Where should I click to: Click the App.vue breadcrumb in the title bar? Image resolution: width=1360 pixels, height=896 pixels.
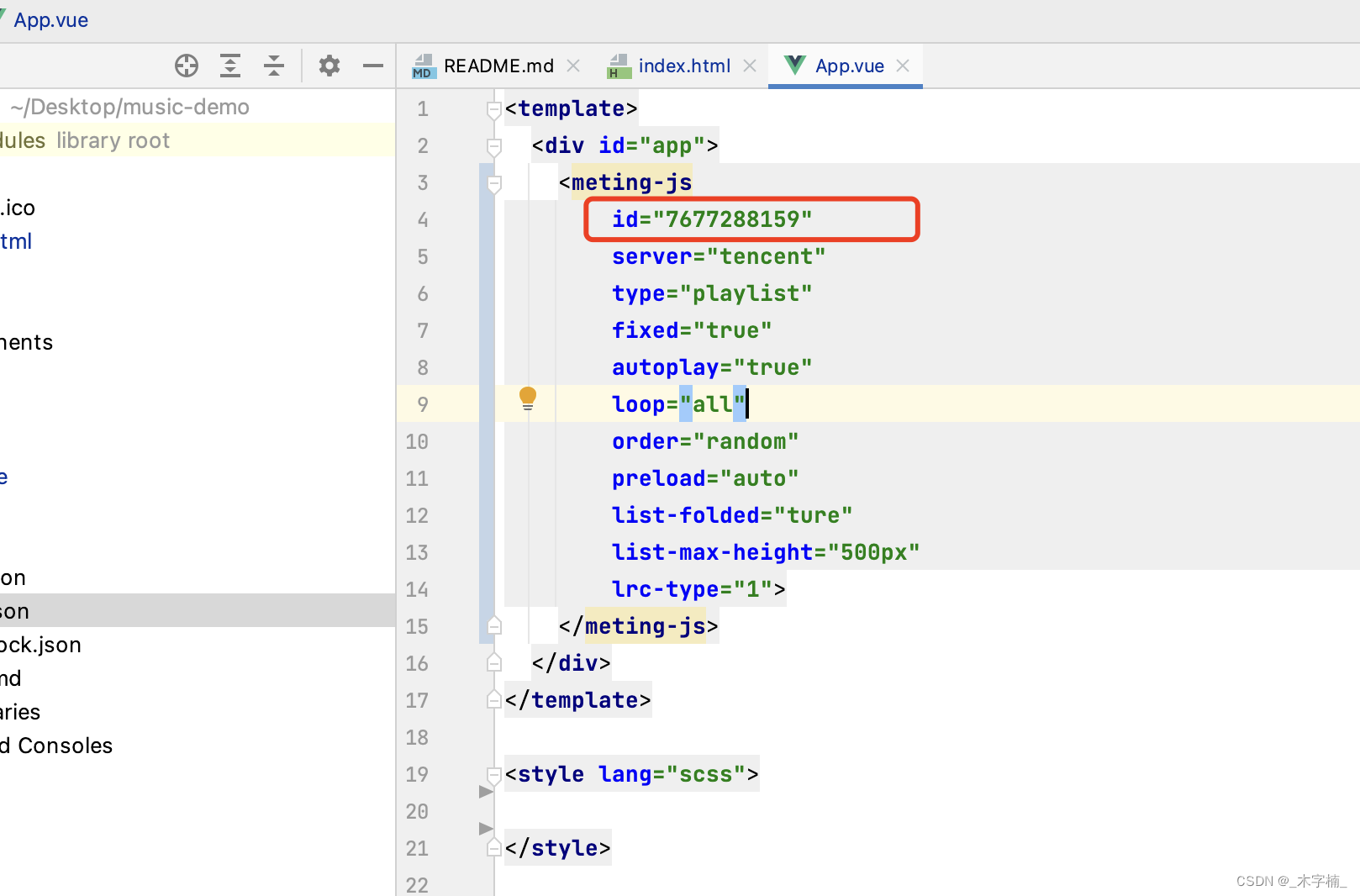pos(50,20)
